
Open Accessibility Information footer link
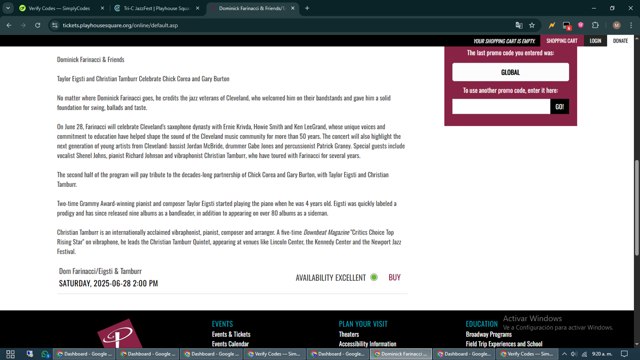tap(367, 344)
